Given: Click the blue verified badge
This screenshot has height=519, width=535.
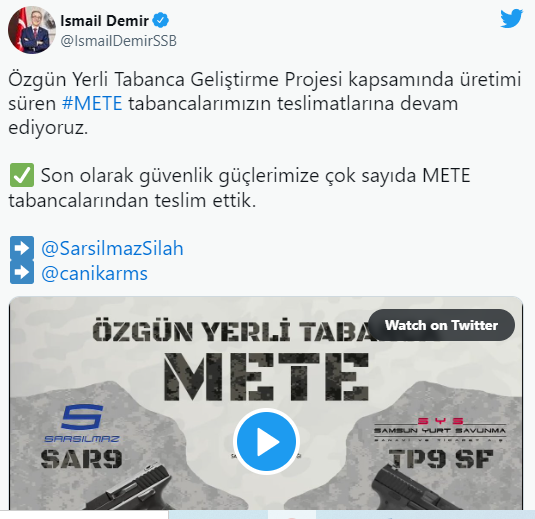Looking at the screenshot, I should 160,20.
